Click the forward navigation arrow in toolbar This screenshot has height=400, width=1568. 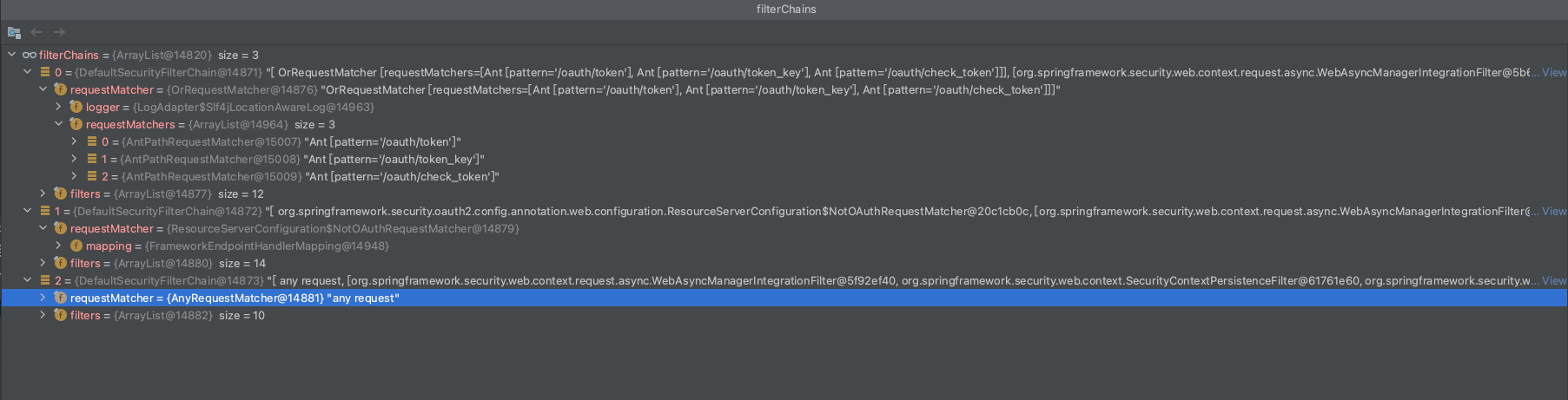59,32
